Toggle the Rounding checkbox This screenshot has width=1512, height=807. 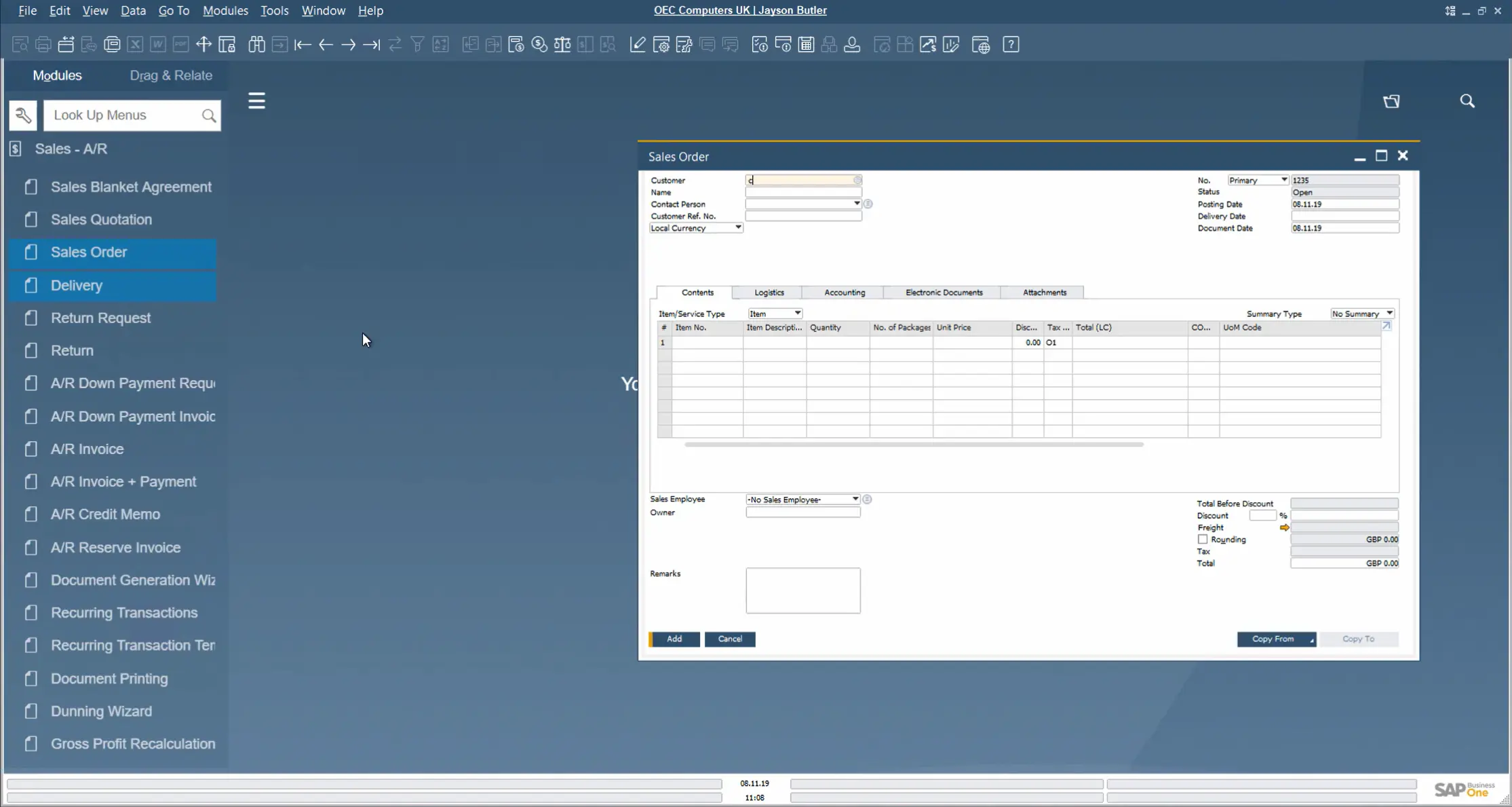[1203, 540]
